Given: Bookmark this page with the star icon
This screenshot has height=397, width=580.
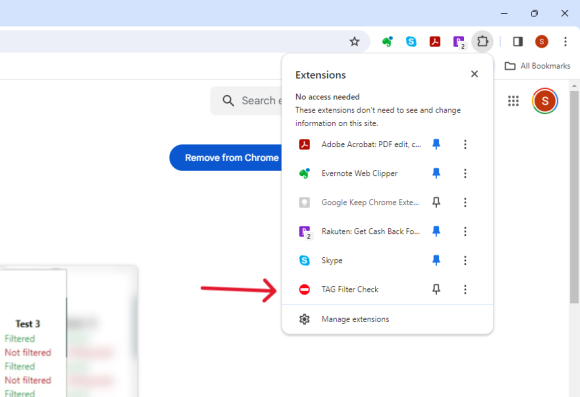Looking at the screenshot, I should tap(354, 41).
